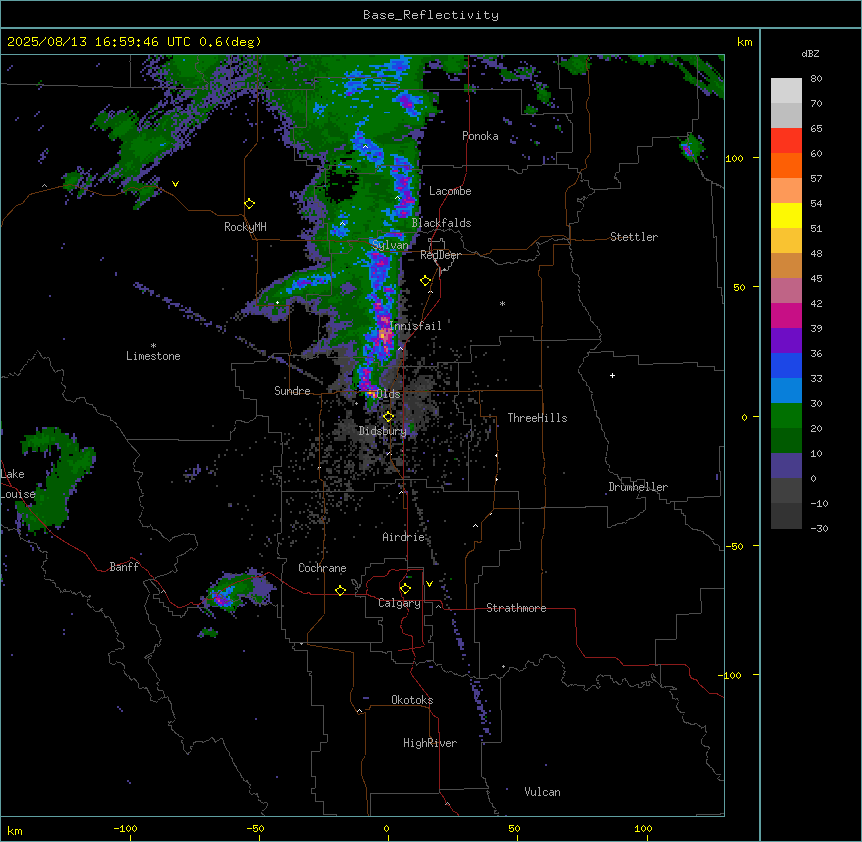Click the Vulcan city label
Image resolution: width=862 pixels, height=842 pixels.
(542, 792)
